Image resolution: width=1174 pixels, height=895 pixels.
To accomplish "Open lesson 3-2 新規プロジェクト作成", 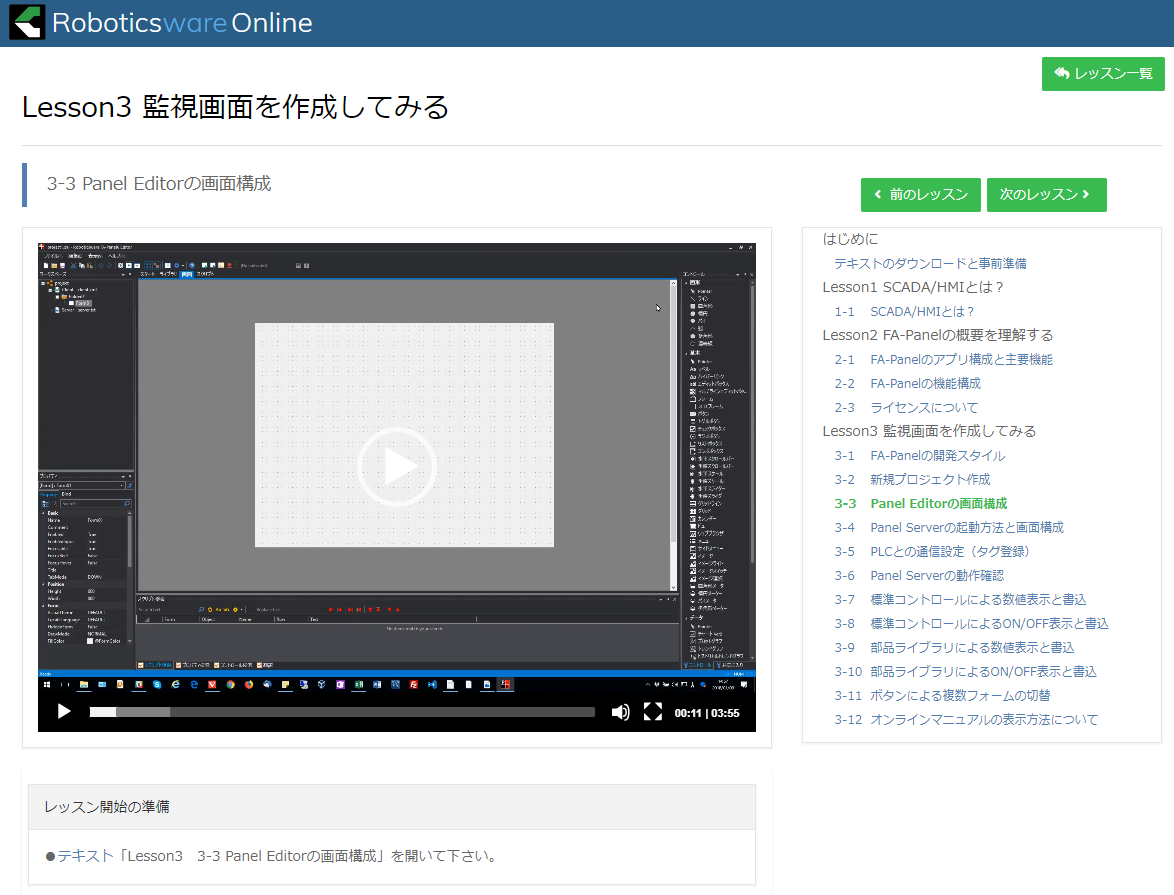I will [x=912, y=480].
